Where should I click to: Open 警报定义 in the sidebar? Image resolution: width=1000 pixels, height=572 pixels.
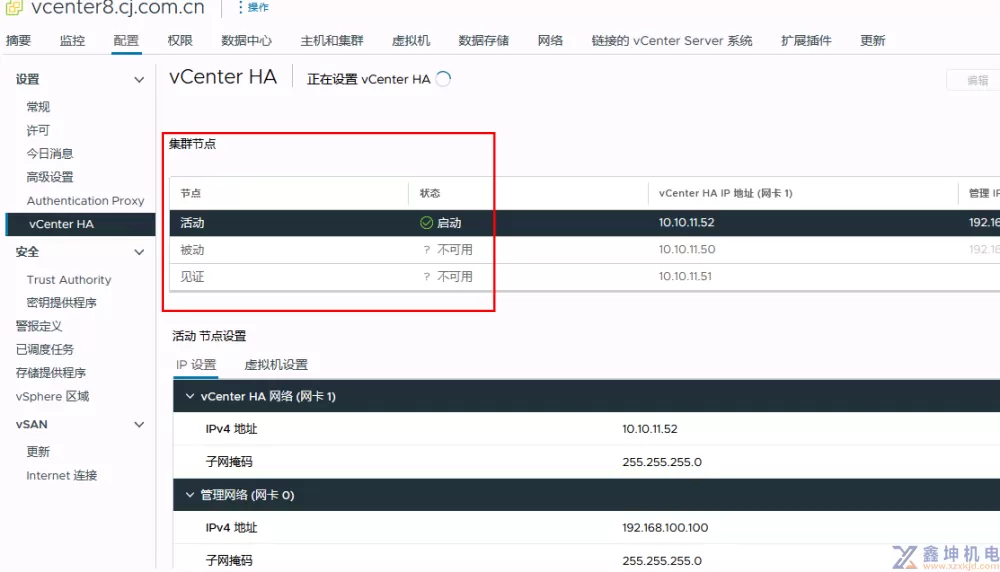pyautogui.click(x=39, y=326)
